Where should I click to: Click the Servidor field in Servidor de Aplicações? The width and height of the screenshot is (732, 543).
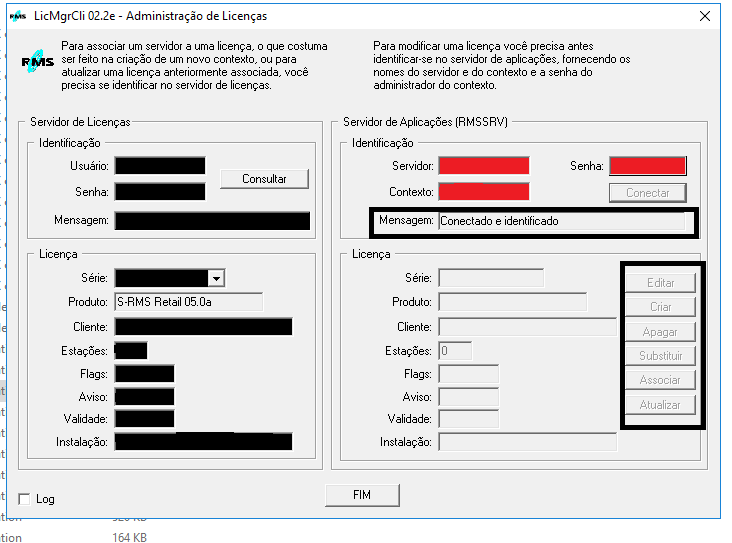[484, 166]
